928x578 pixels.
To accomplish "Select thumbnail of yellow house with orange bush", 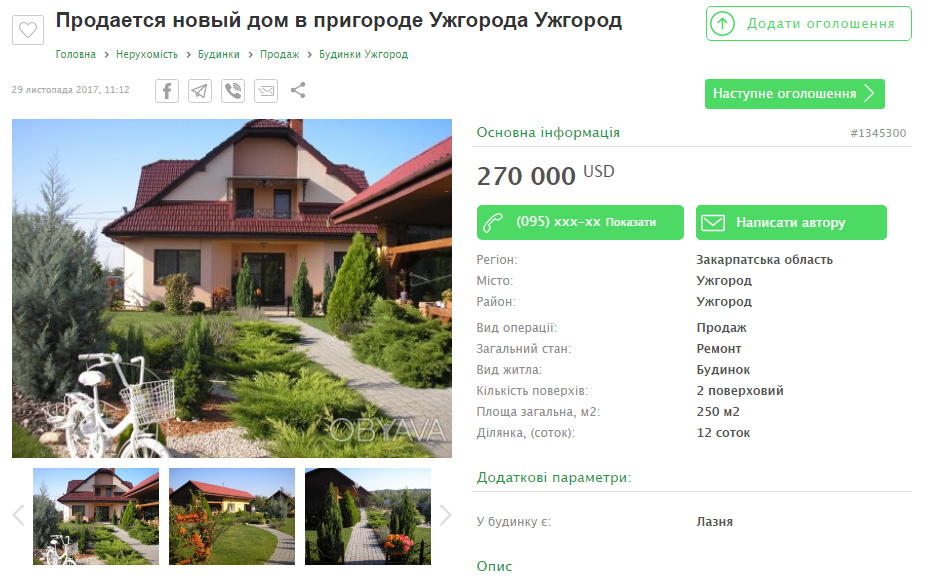I will click(232, 516).
